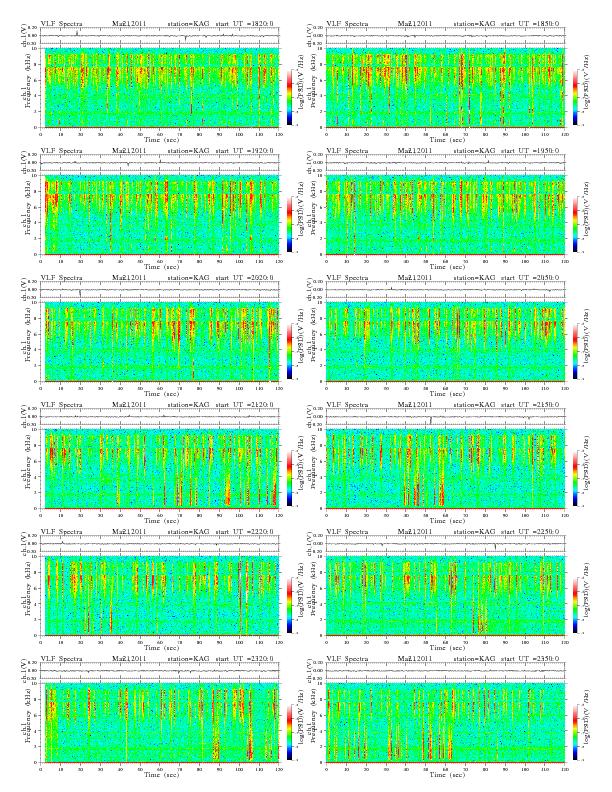Click the 'start UT =2020:0' title text

coord(245,278)
